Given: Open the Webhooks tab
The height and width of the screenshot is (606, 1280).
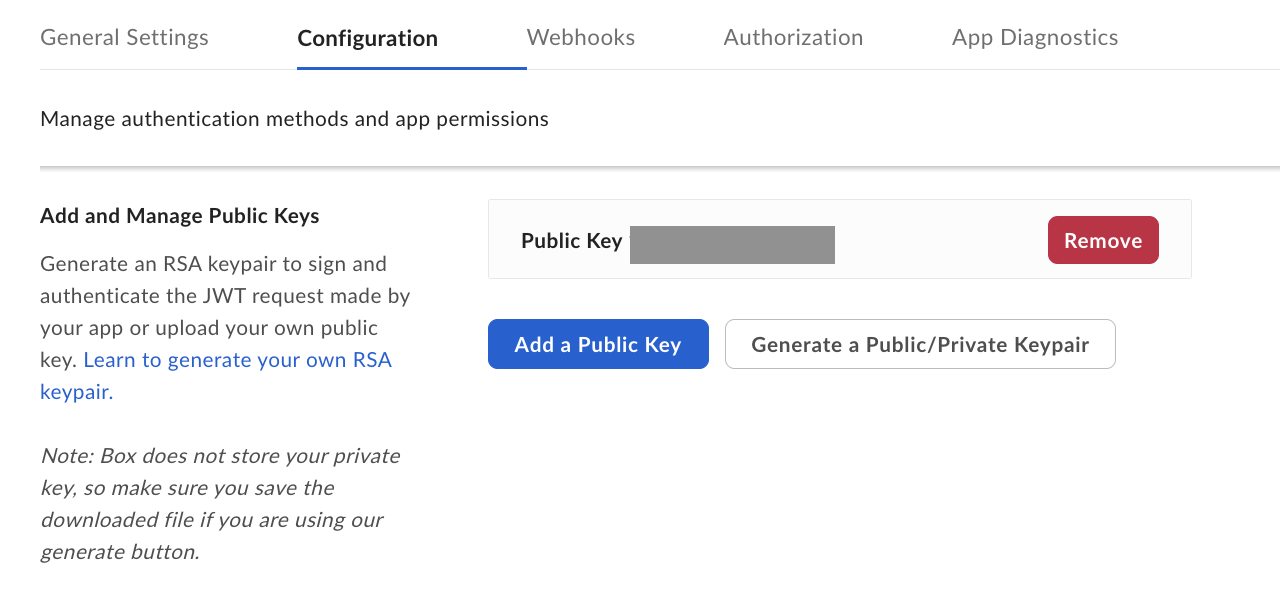Looking at the screenshot, I should tap(580, 37).
